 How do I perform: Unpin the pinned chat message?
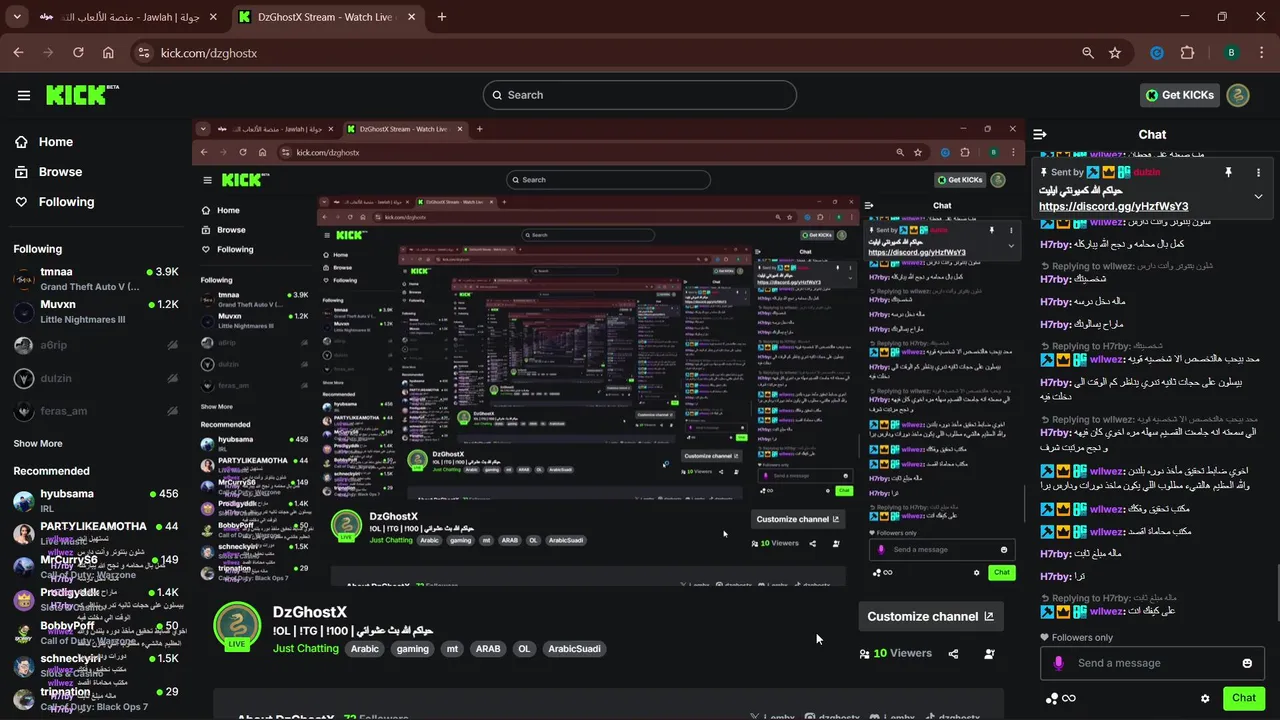(1228, 173)
